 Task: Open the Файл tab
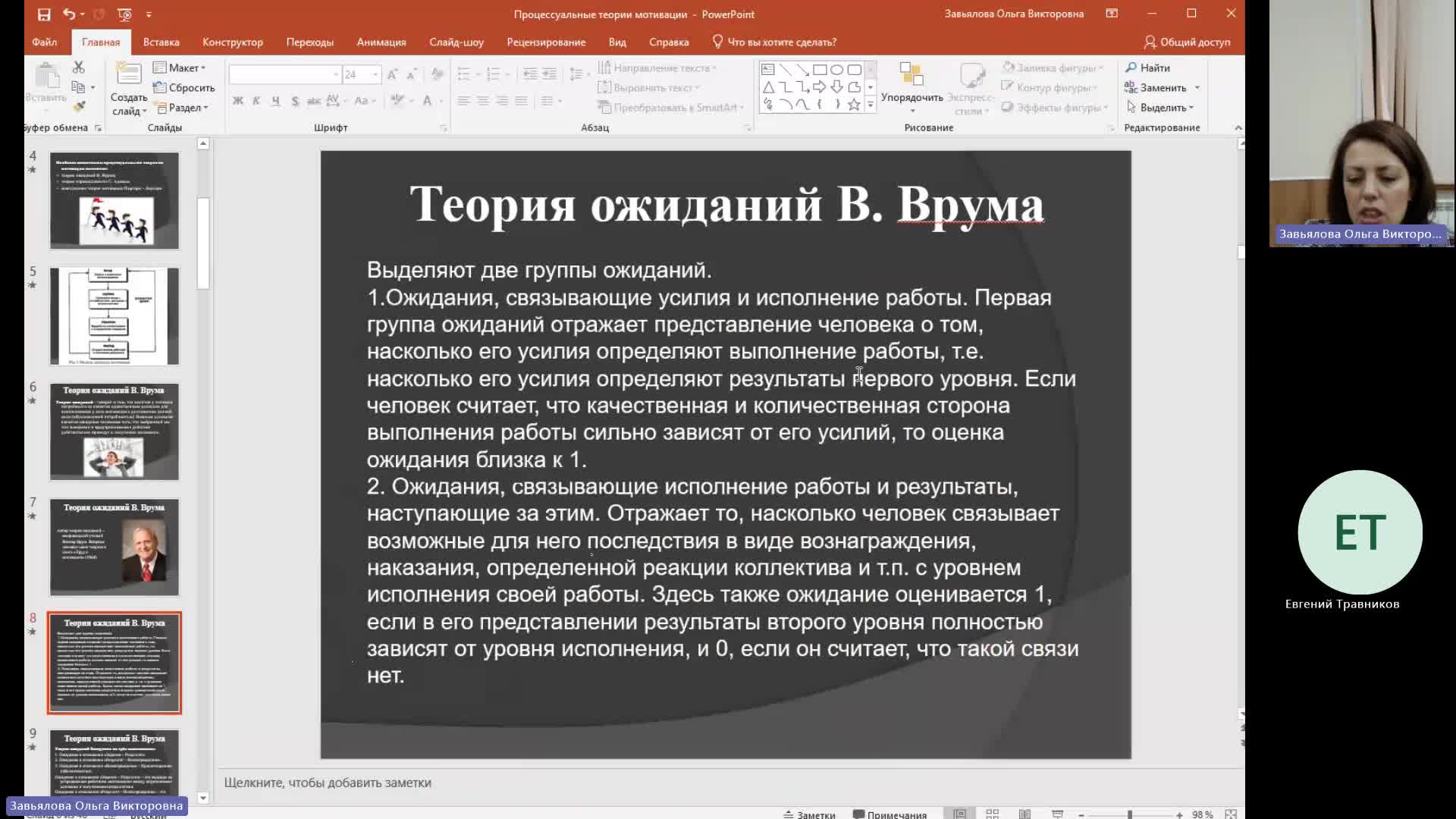click(45, 42)
